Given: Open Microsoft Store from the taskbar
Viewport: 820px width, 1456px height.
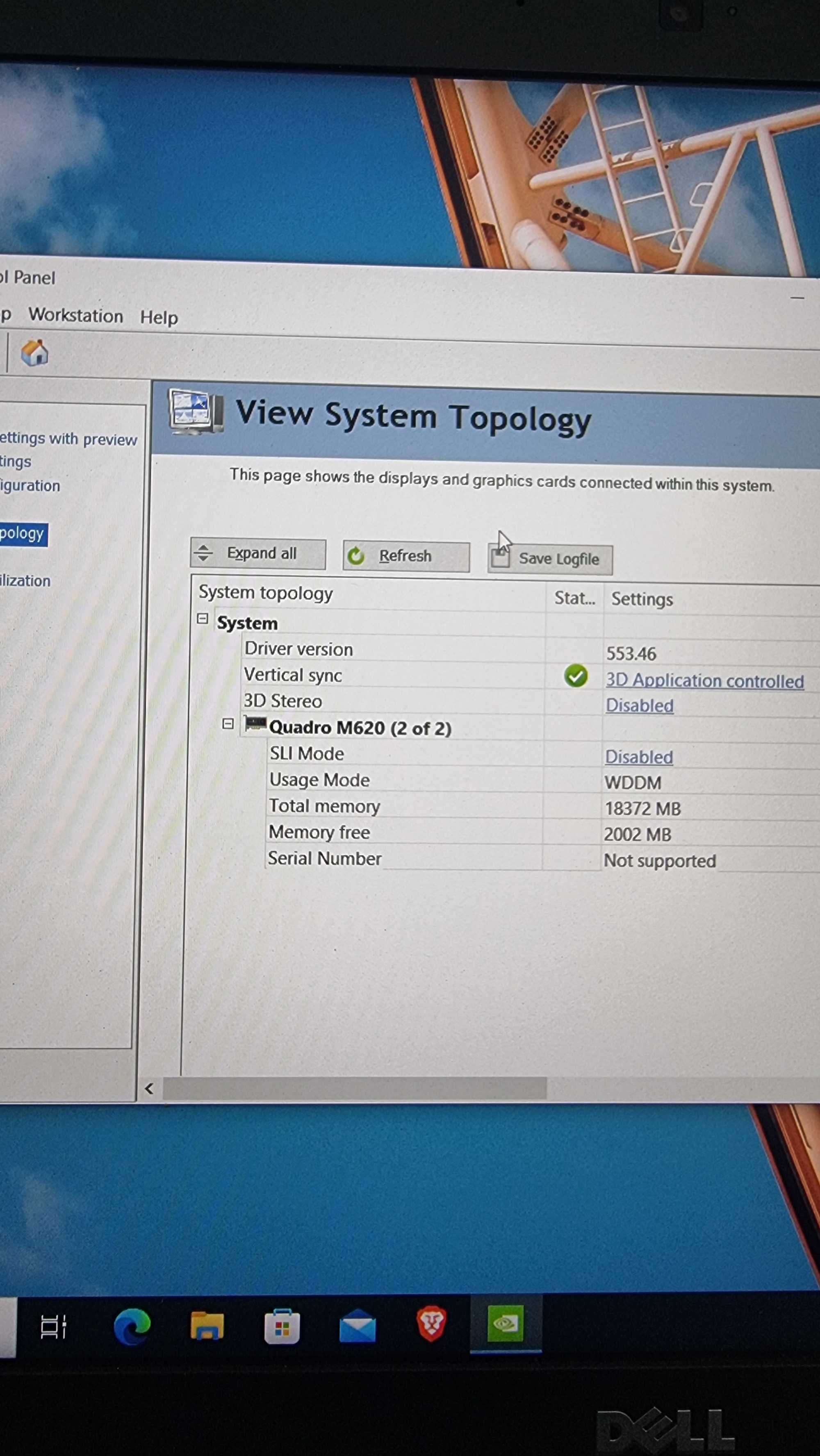Looking at the screenshot, I should click(x=282, y=1326).
